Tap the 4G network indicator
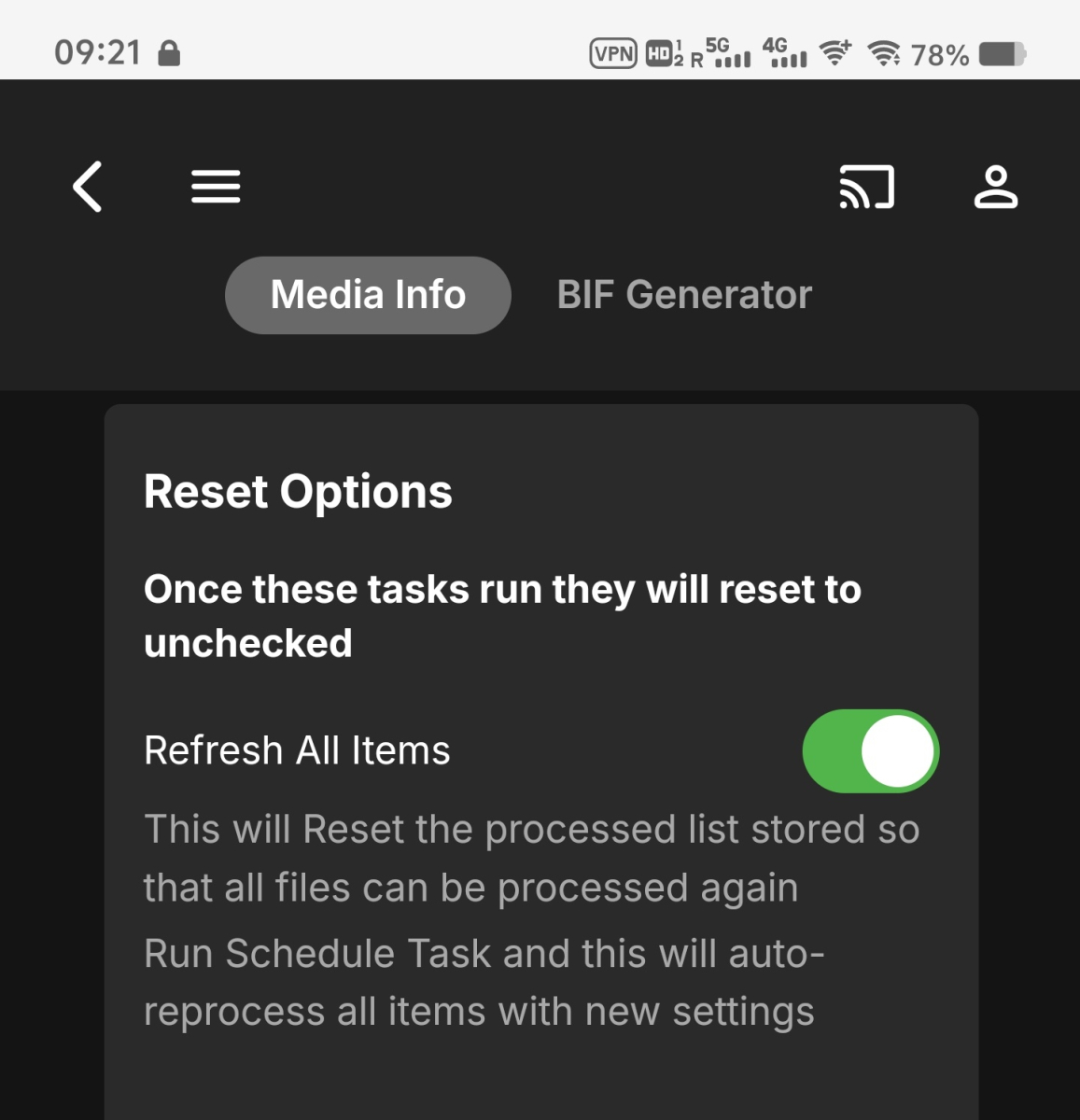The height and width of the screenshot is (1120, 1080). pos(786,54)
